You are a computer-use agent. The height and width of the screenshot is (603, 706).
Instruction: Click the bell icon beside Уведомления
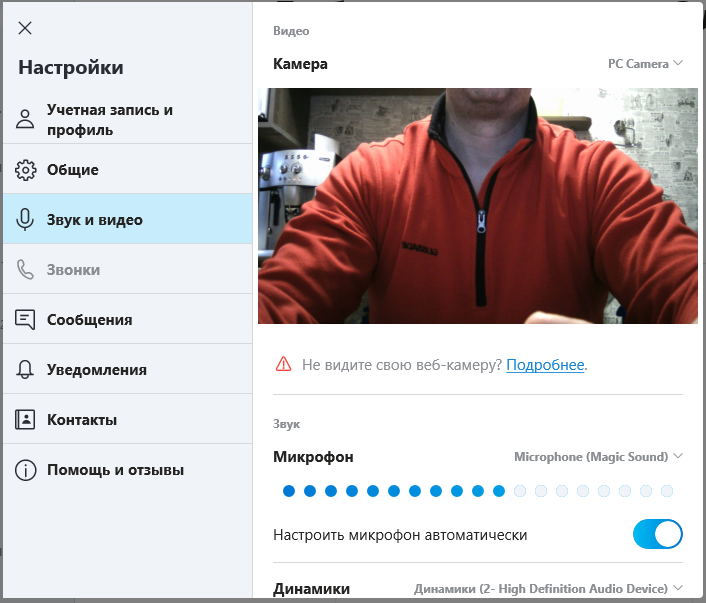click(x=25, y=369)
